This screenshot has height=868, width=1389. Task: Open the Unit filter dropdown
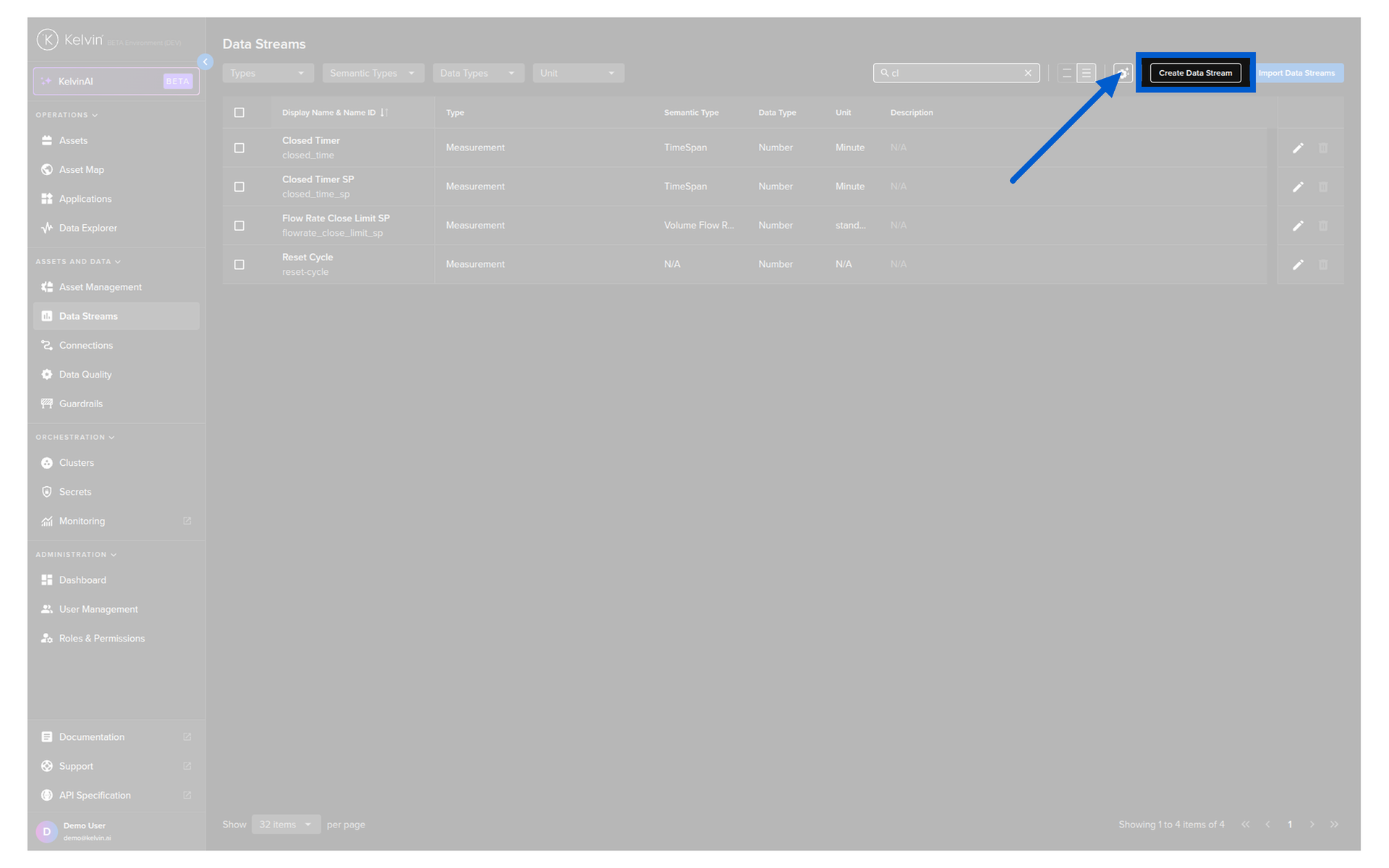[577, 73]
